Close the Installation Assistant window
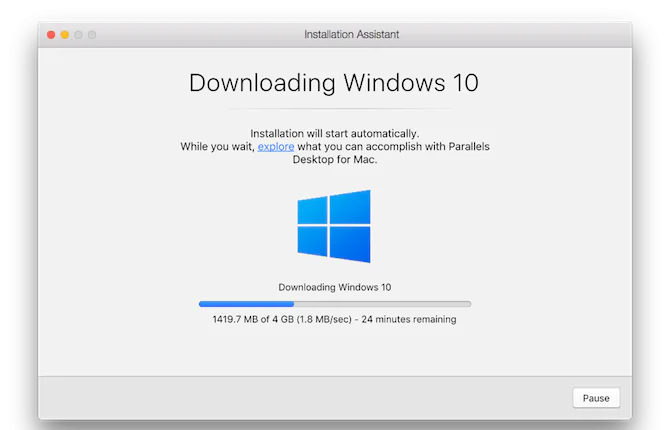This screenshot has height=430, width=670. point(51,35)
